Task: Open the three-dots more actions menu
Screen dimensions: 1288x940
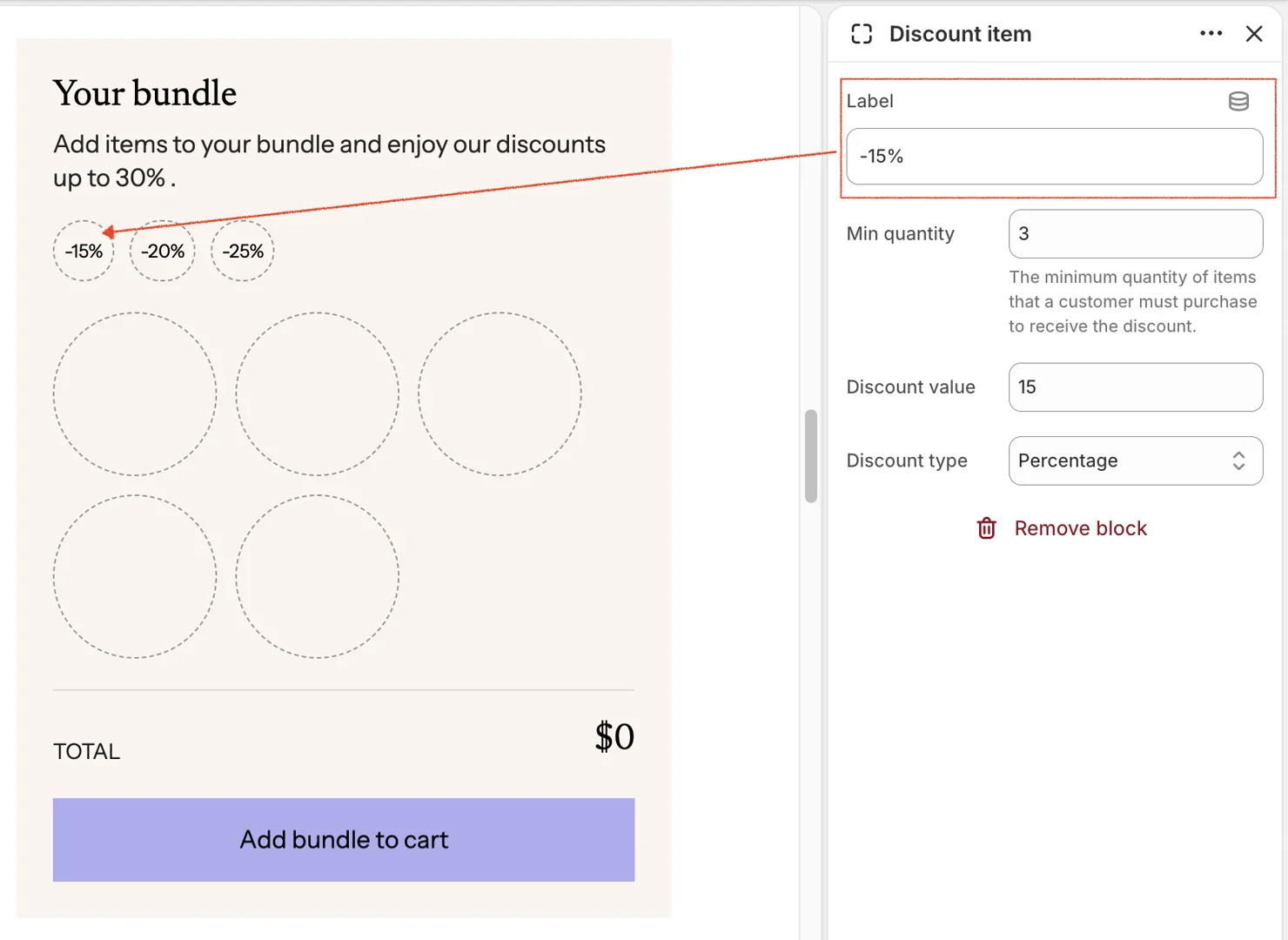Action: pyautogui.click(x=1211, y=34)
